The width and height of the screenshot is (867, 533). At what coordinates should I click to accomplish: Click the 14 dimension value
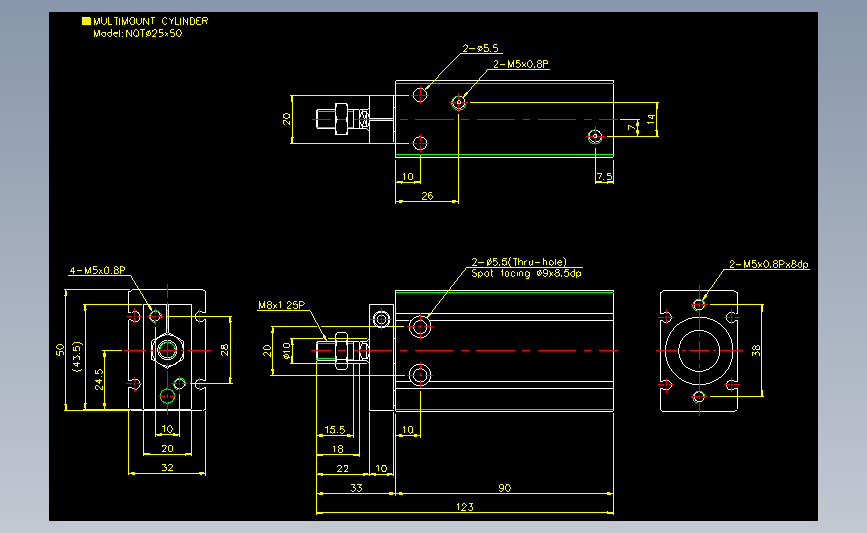[x=651, y=118]
